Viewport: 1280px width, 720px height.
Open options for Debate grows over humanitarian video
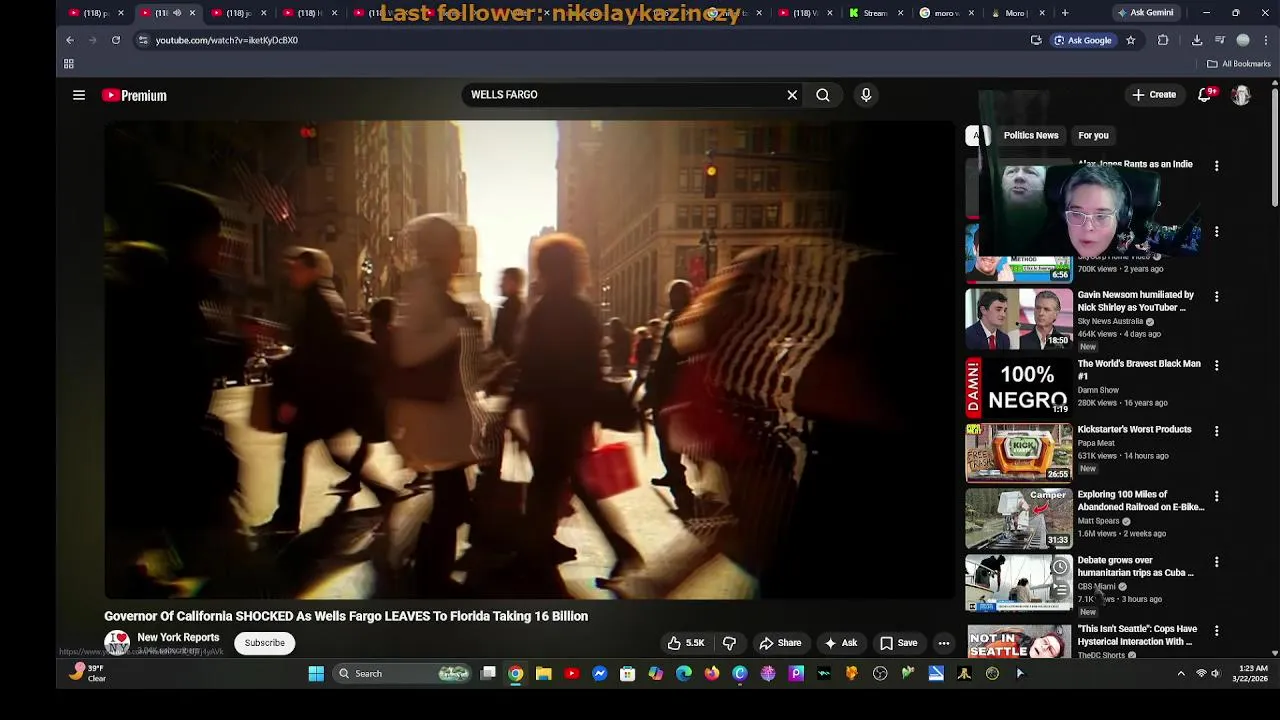click(x=1216, y=562)
